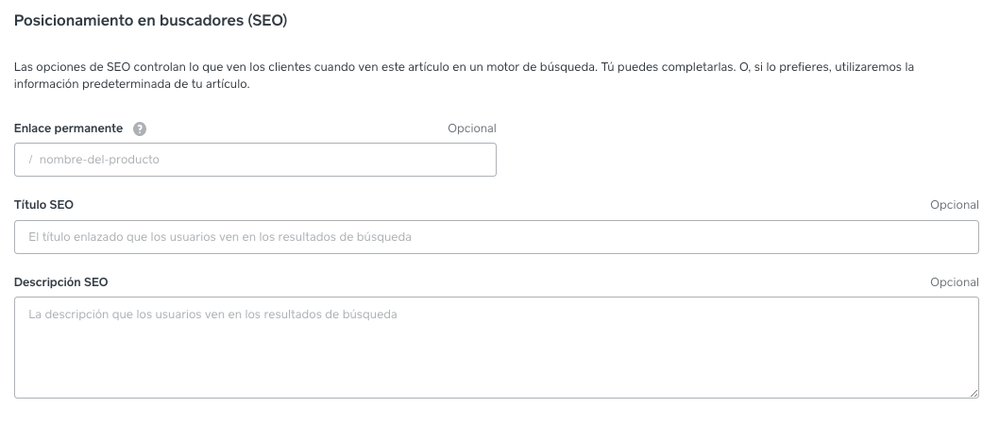Click the 'Enlace permanente' field label

coord(68,129)
